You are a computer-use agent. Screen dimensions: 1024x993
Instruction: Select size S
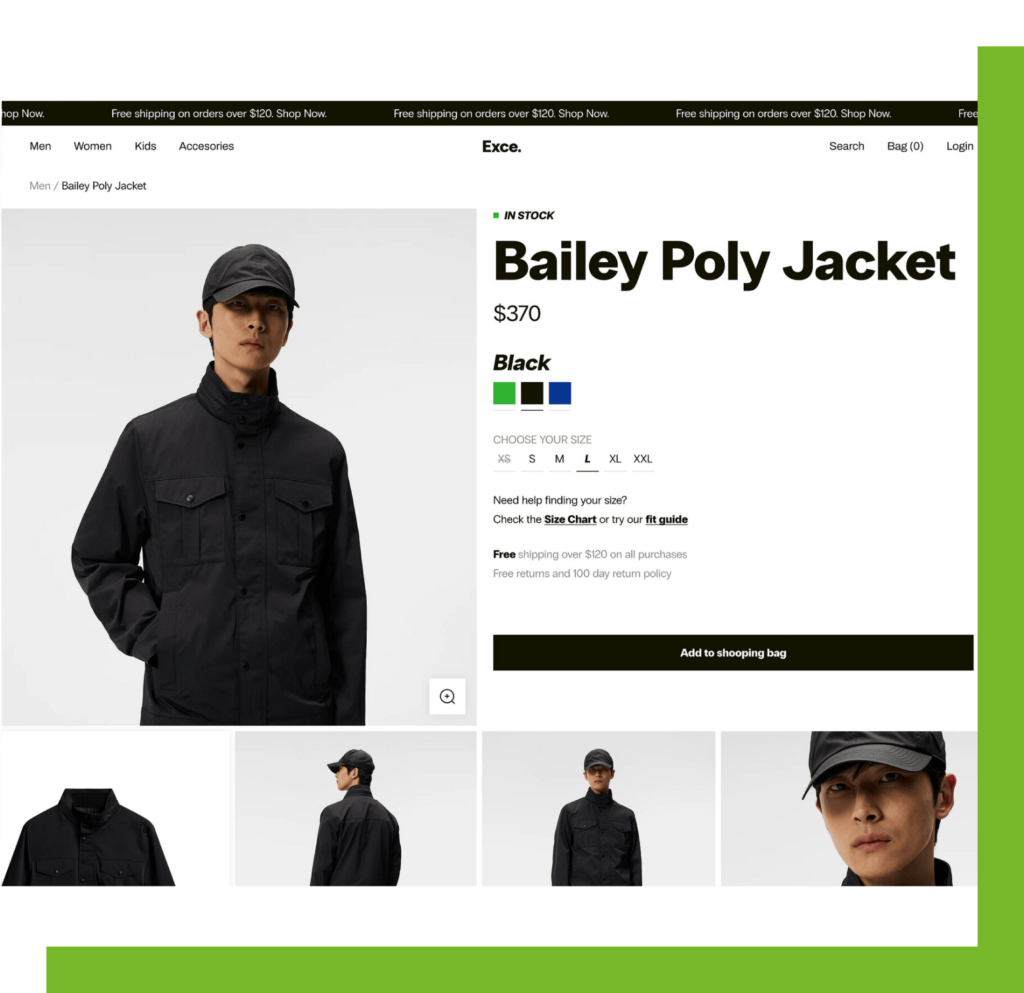tap(532, 459)
